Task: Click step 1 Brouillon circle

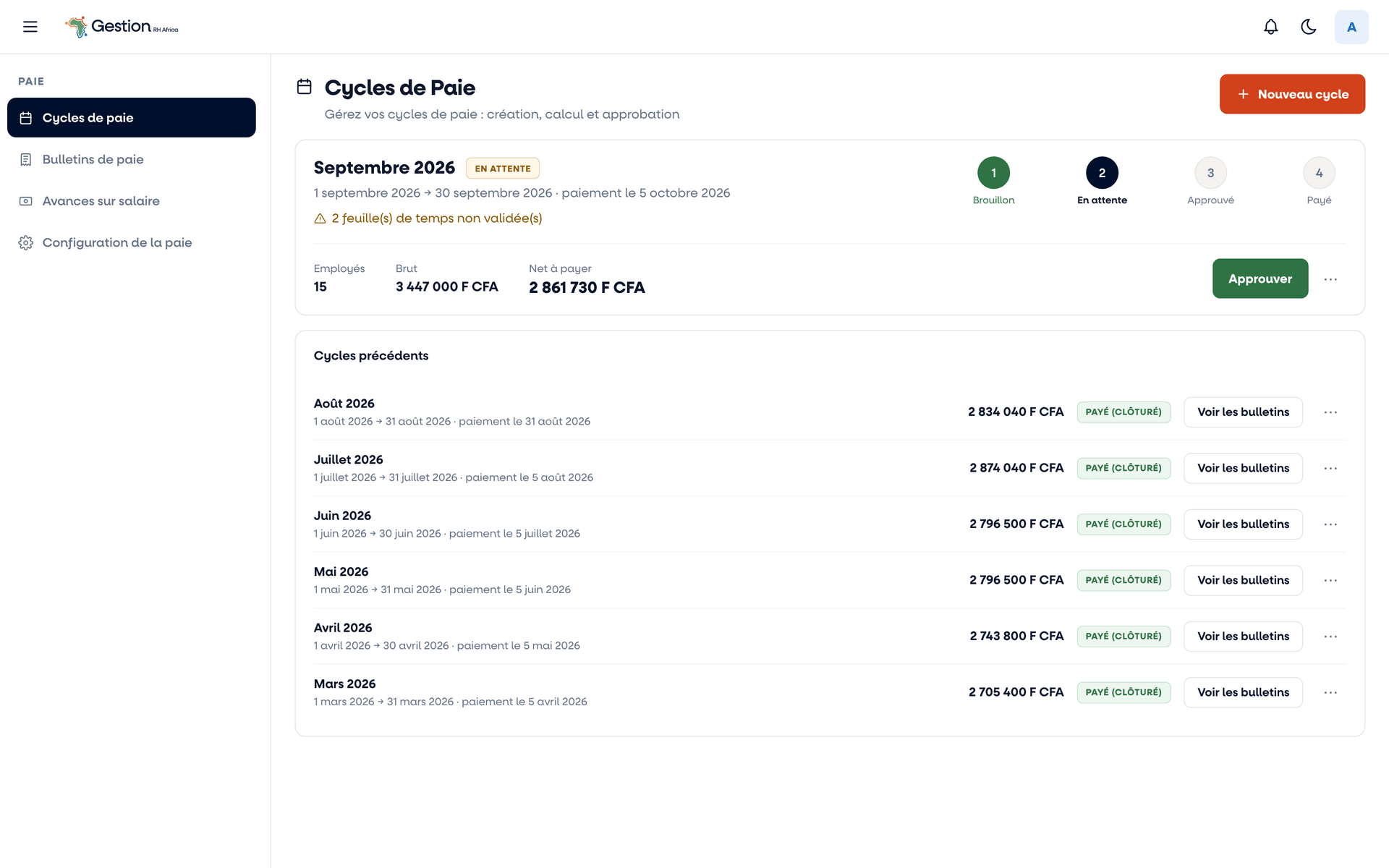Action: click(993, 173)
